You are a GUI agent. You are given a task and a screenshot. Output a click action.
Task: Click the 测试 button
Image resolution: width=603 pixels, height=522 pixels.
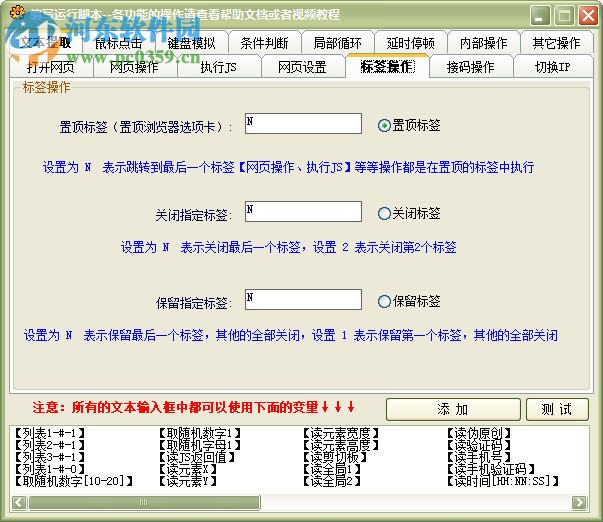(557, 409)
